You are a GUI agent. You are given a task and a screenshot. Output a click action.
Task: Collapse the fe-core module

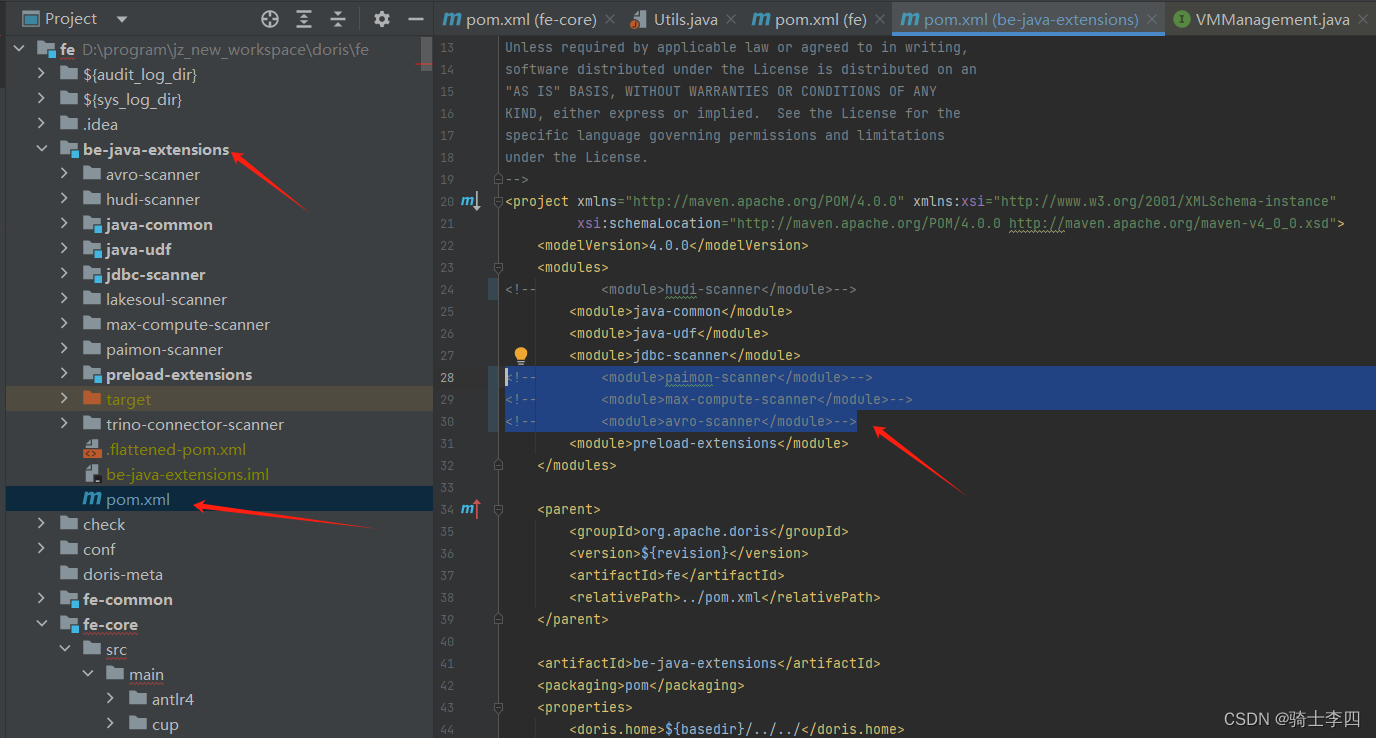pos(41,624)
